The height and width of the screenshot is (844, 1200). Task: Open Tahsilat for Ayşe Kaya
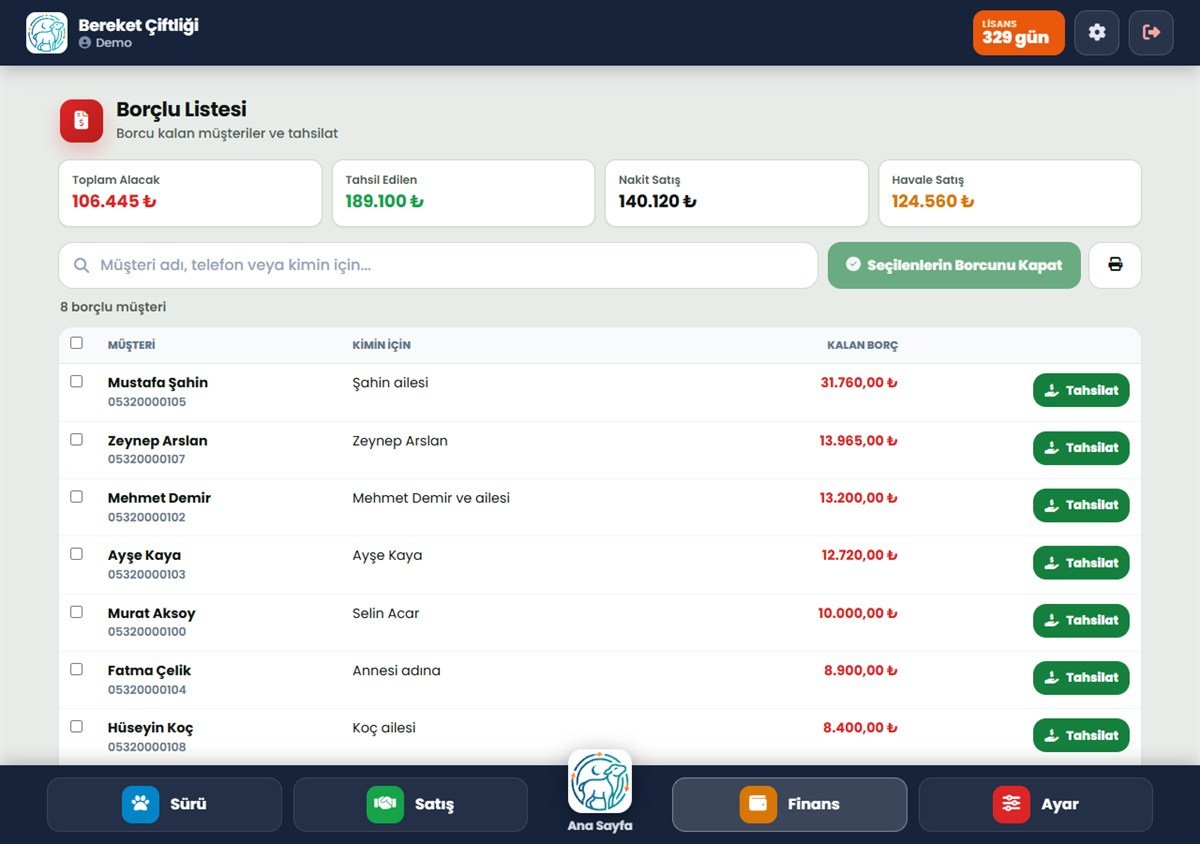click(1081, 563)
